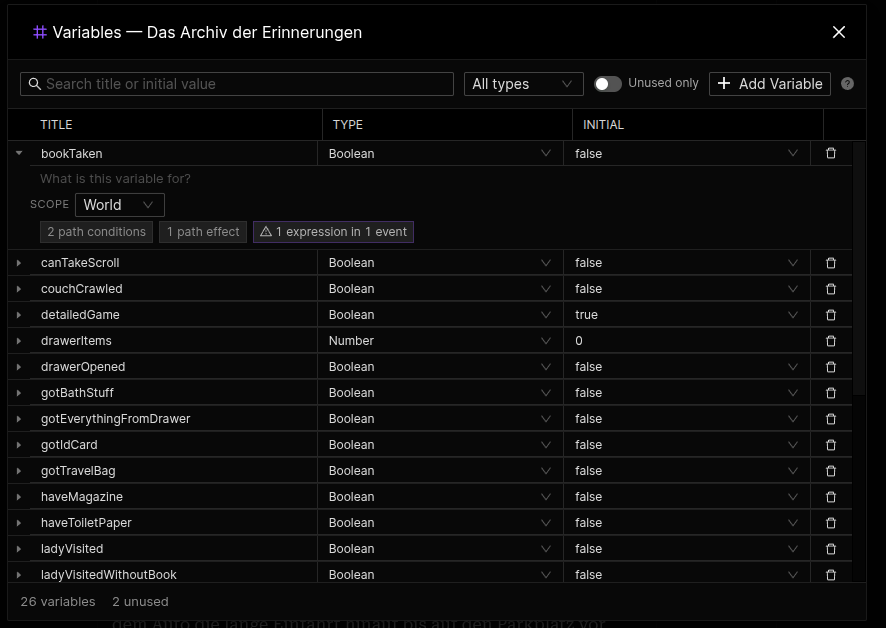Change bookTaken initial value dropdown
The image size is (886, 628).
[687, 153]
